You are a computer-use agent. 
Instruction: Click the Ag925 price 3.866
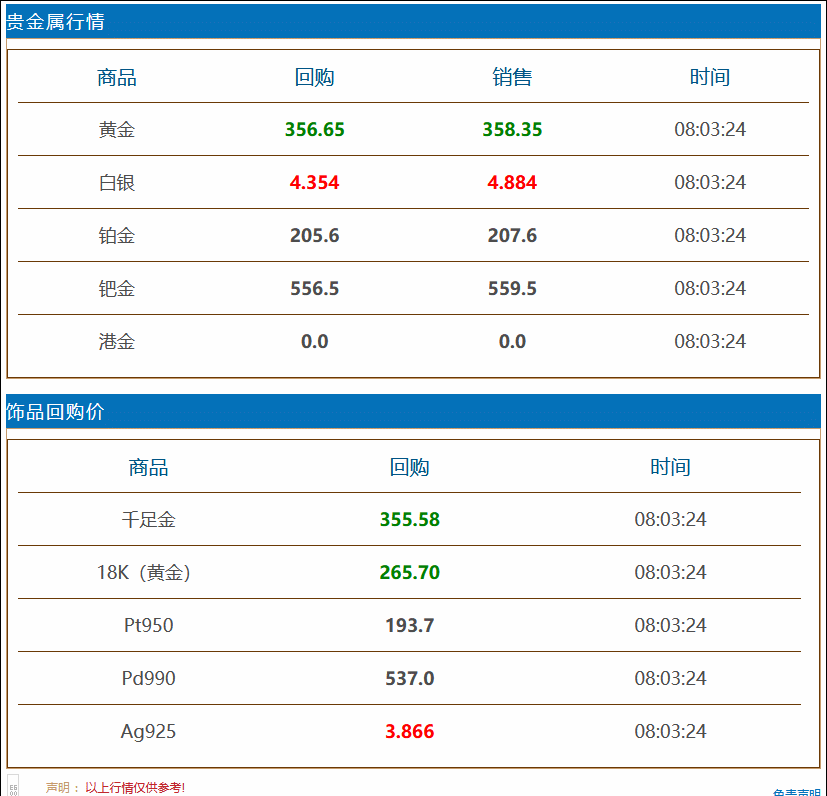pyautogui.click(x=408, y=731)
